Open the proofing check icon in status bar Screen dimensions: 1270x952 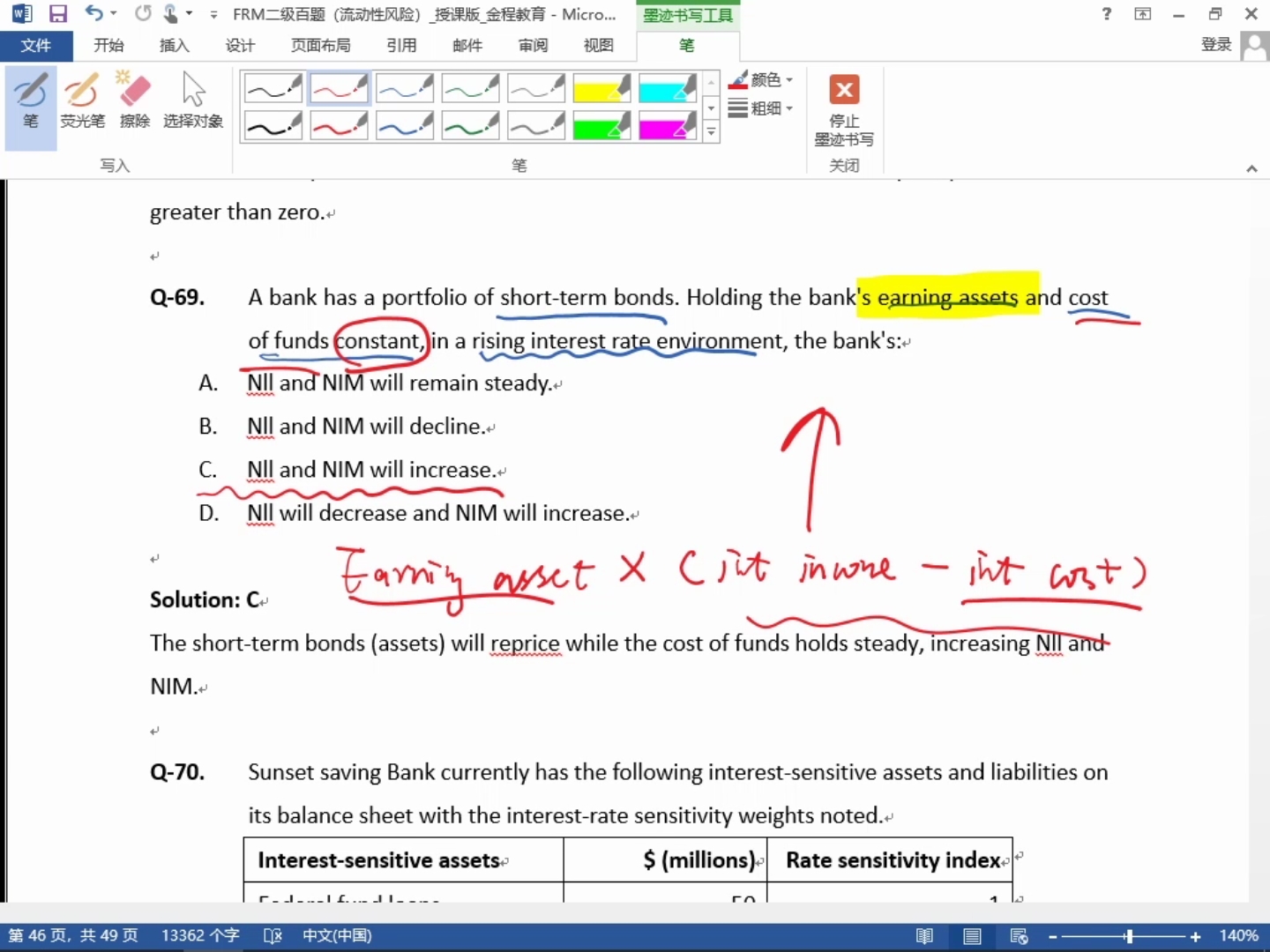click(273, 936)
